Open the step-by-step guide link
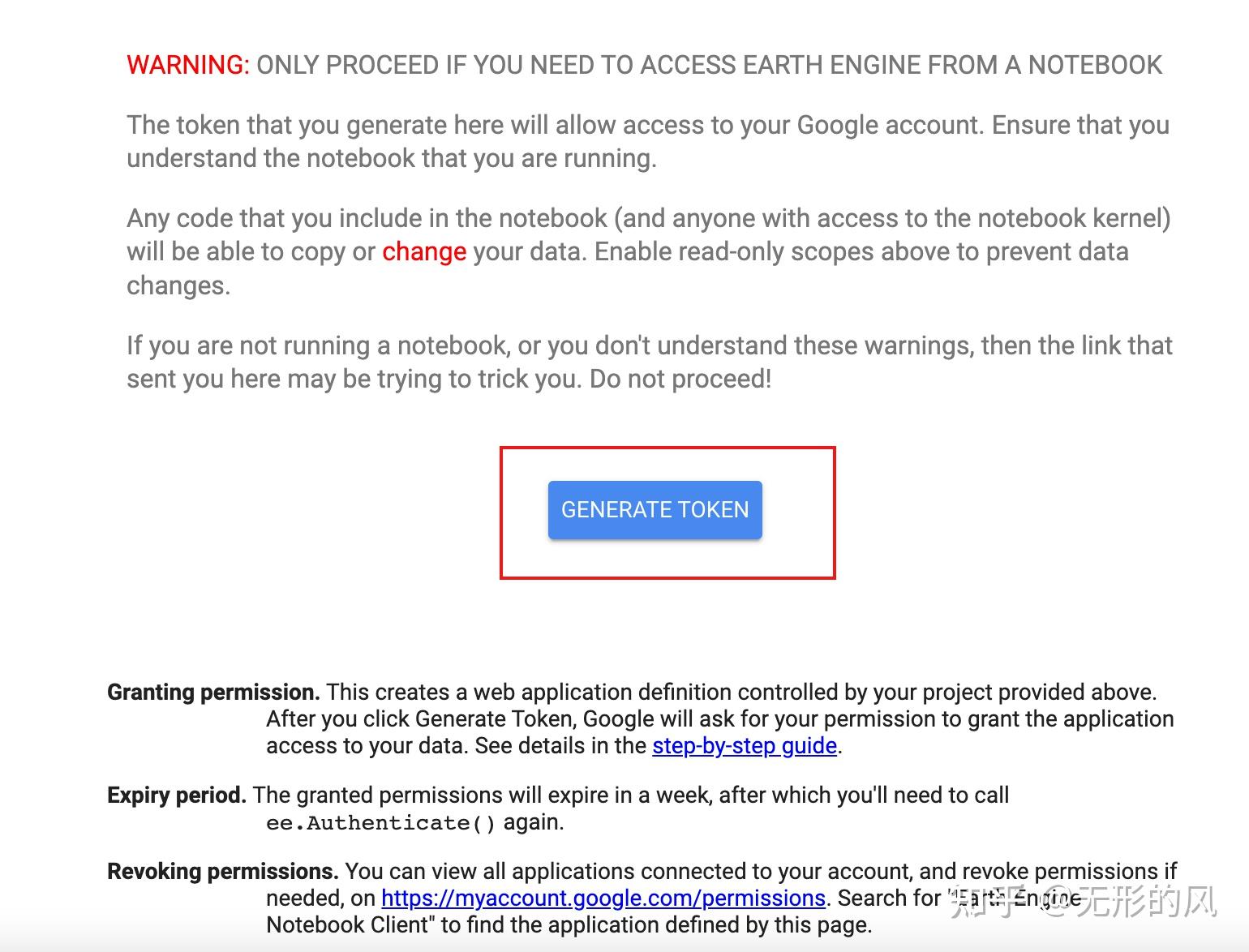 point(744,745)
